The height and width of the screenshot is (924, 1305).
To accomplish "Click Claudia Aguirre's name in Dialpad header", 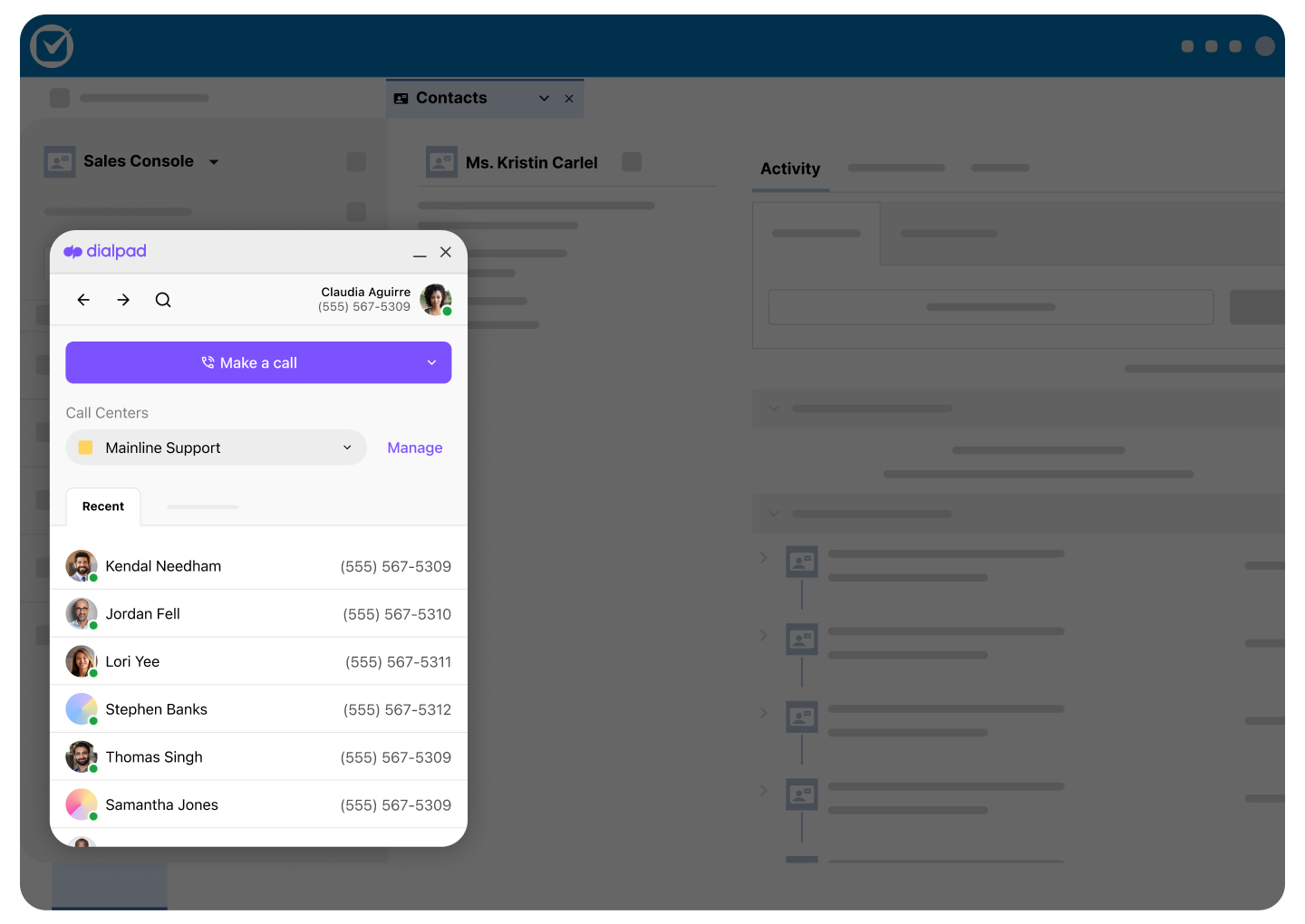I will tap(365, 292).
